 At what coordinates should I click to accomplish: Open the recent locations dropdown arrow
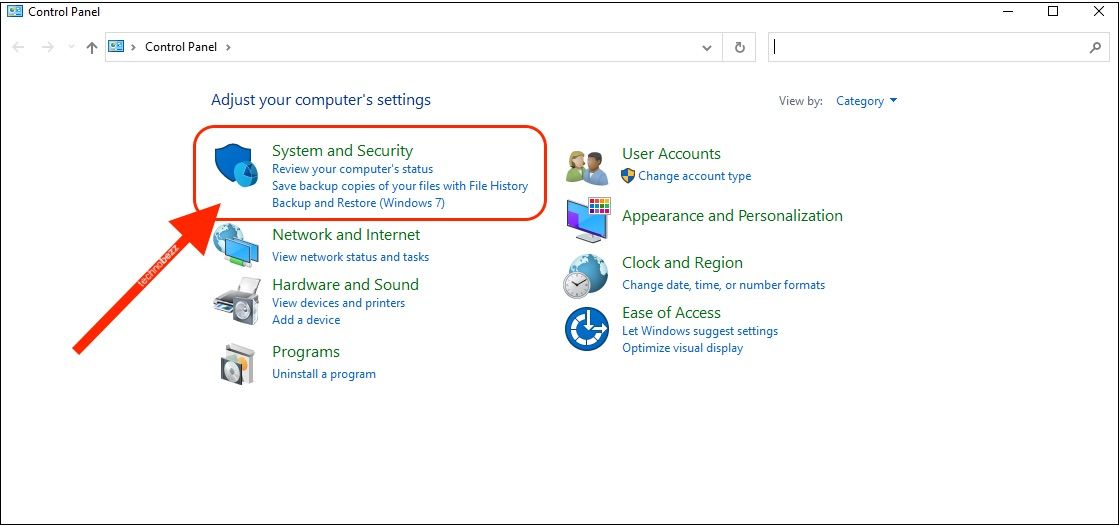point(70,47)
